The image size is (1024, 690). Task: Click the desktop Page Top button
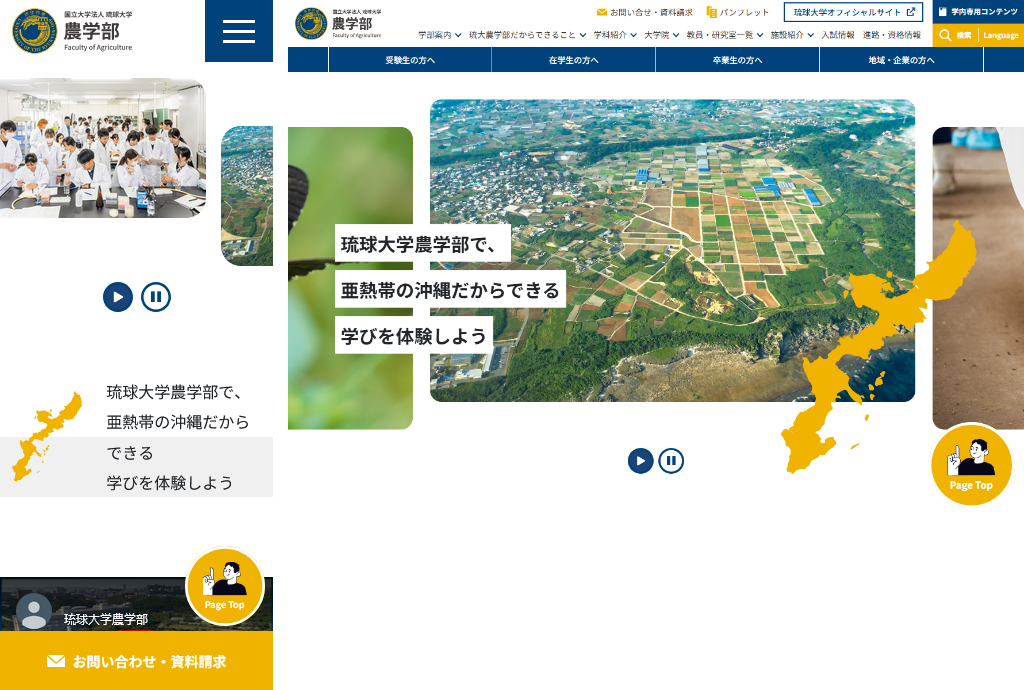click(x=971, y=465)
